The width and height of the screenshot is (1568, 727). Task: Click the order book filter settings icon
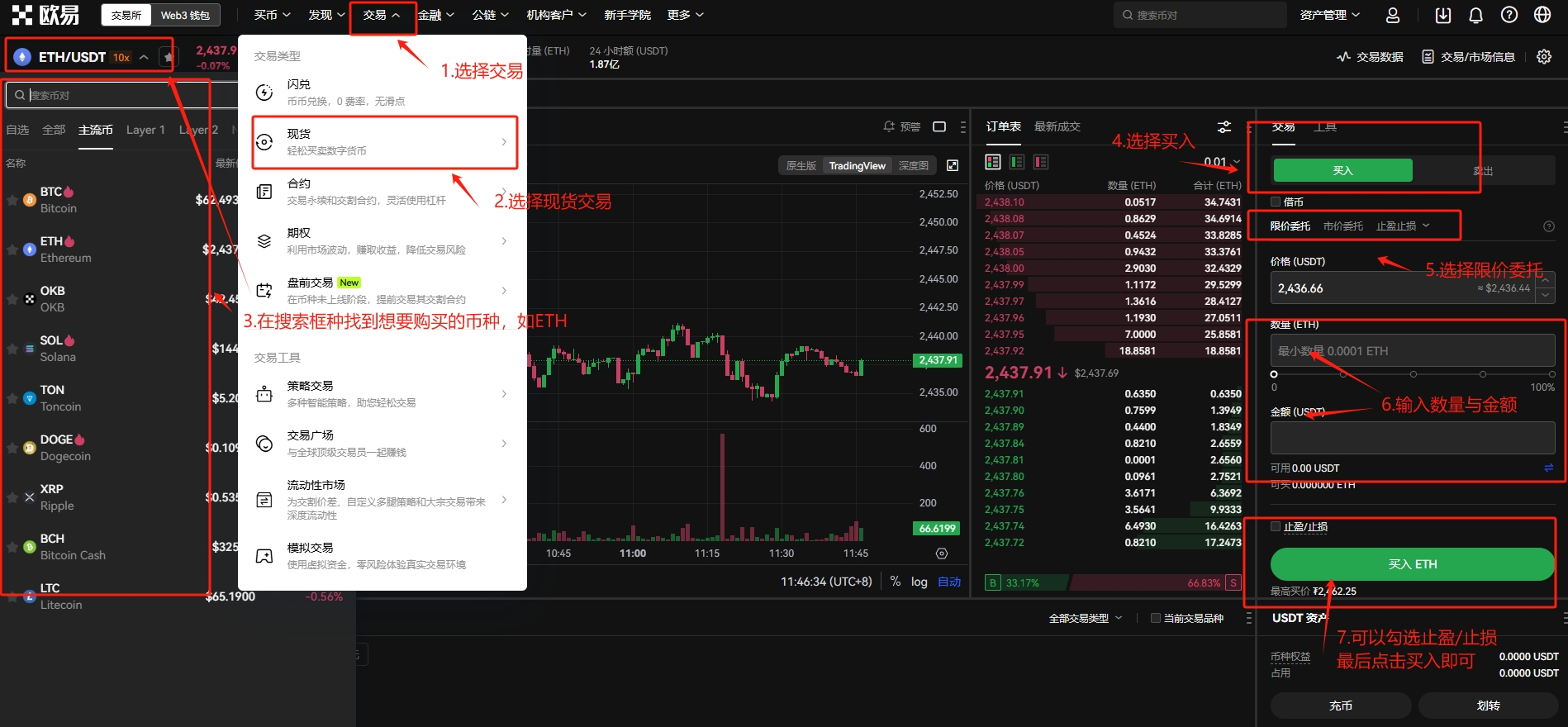click(x=1224, y=126)
